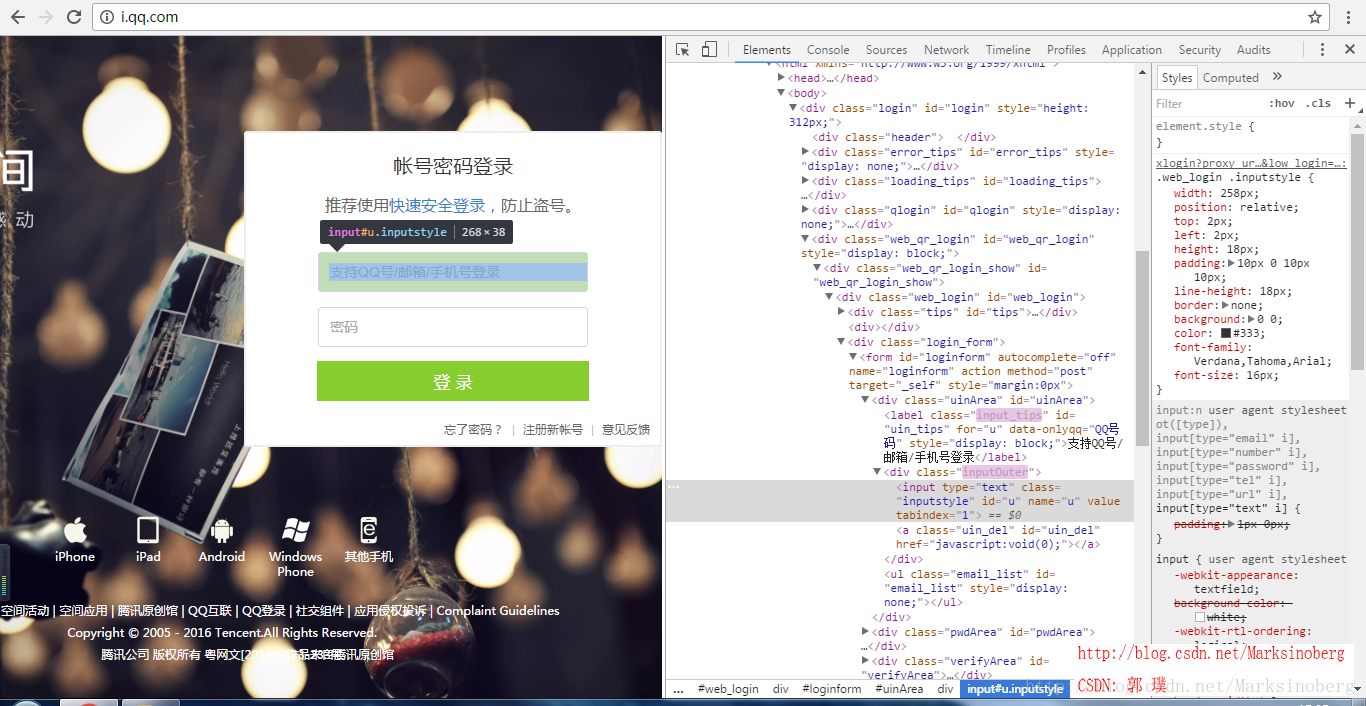The image size is (1366, 706).
Task: Select #loginform in the breadcrumb bar
Action: pos(832,689)
